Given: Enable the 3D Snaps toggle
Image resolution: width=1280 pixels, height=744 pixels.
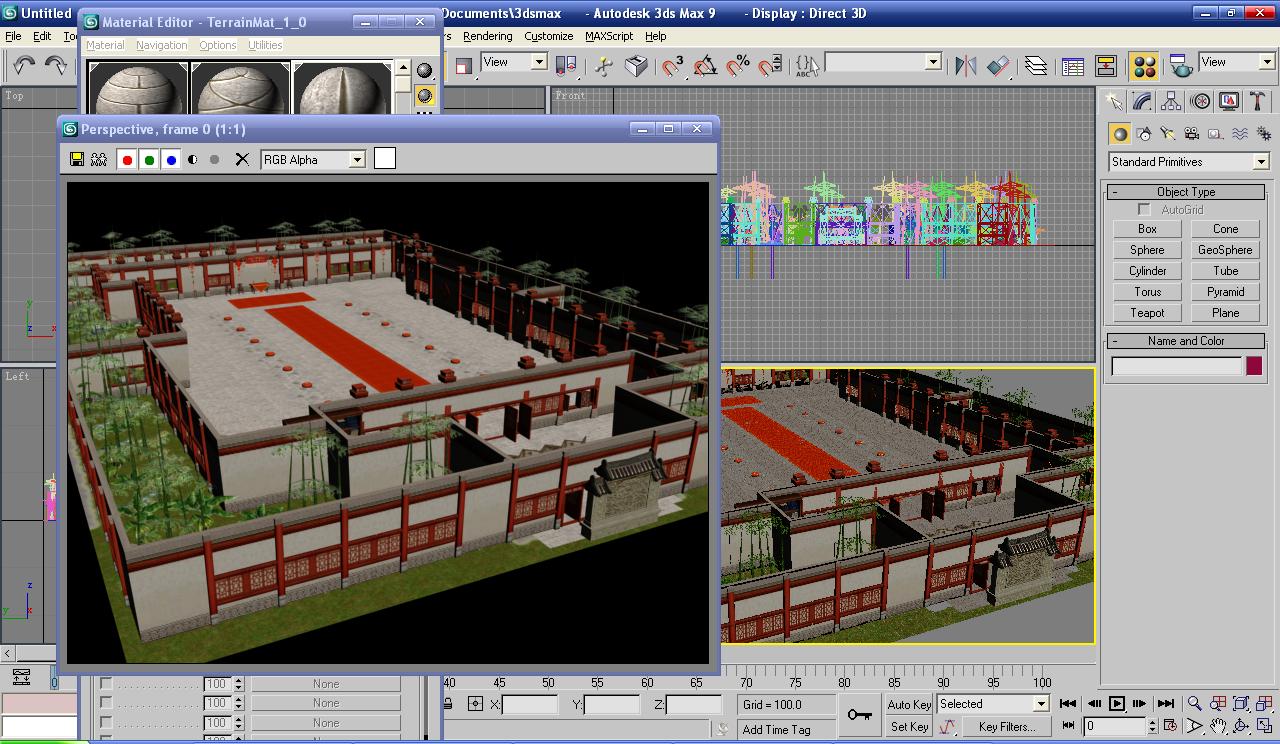Looking at the screenshot, I should click(673, 66).
